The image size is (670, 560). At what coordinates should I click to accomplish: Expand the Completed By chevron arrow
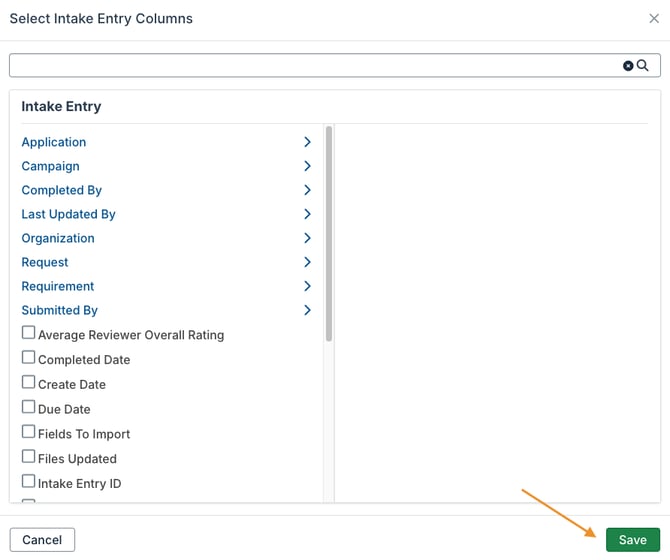307,190
